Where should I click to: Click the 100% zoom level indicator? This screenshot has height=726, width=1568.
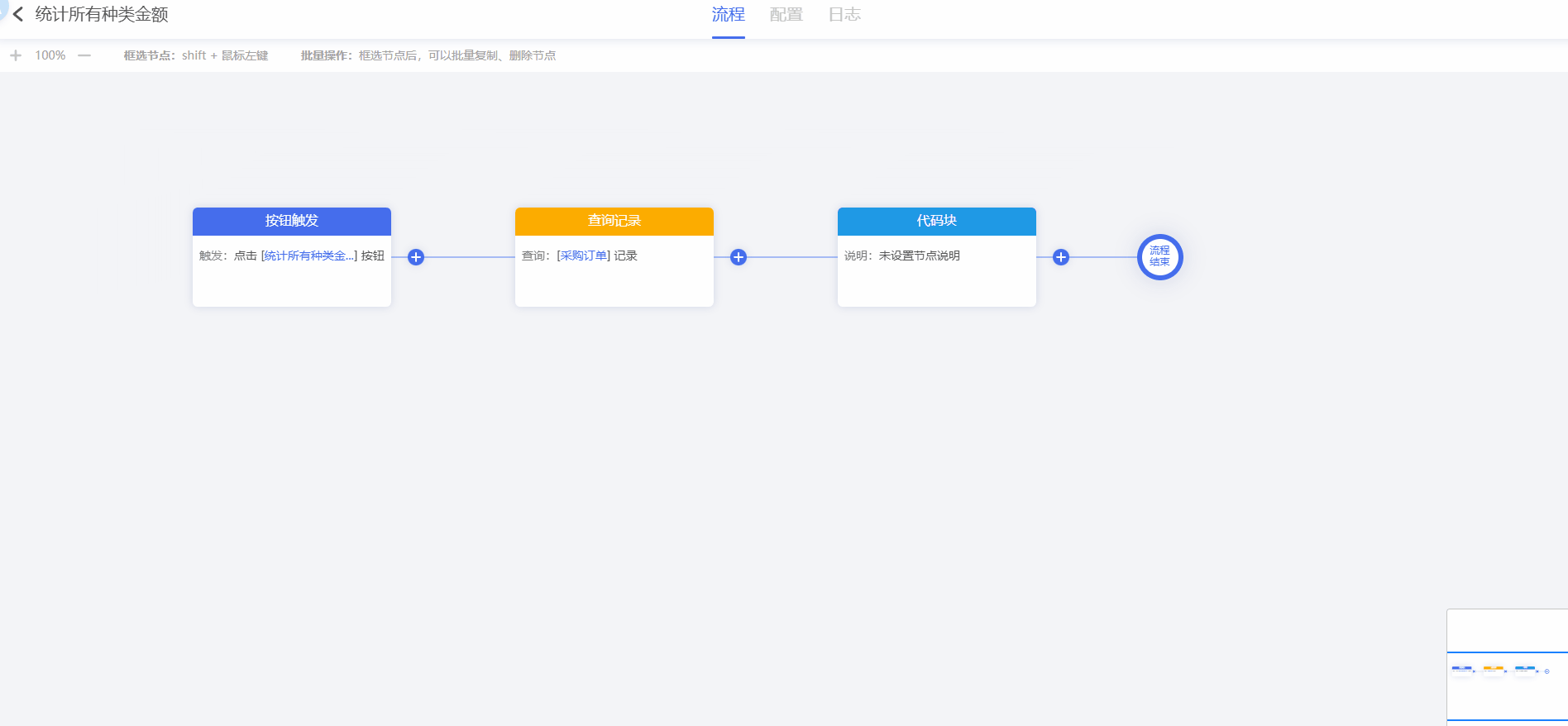coord(50,55)
